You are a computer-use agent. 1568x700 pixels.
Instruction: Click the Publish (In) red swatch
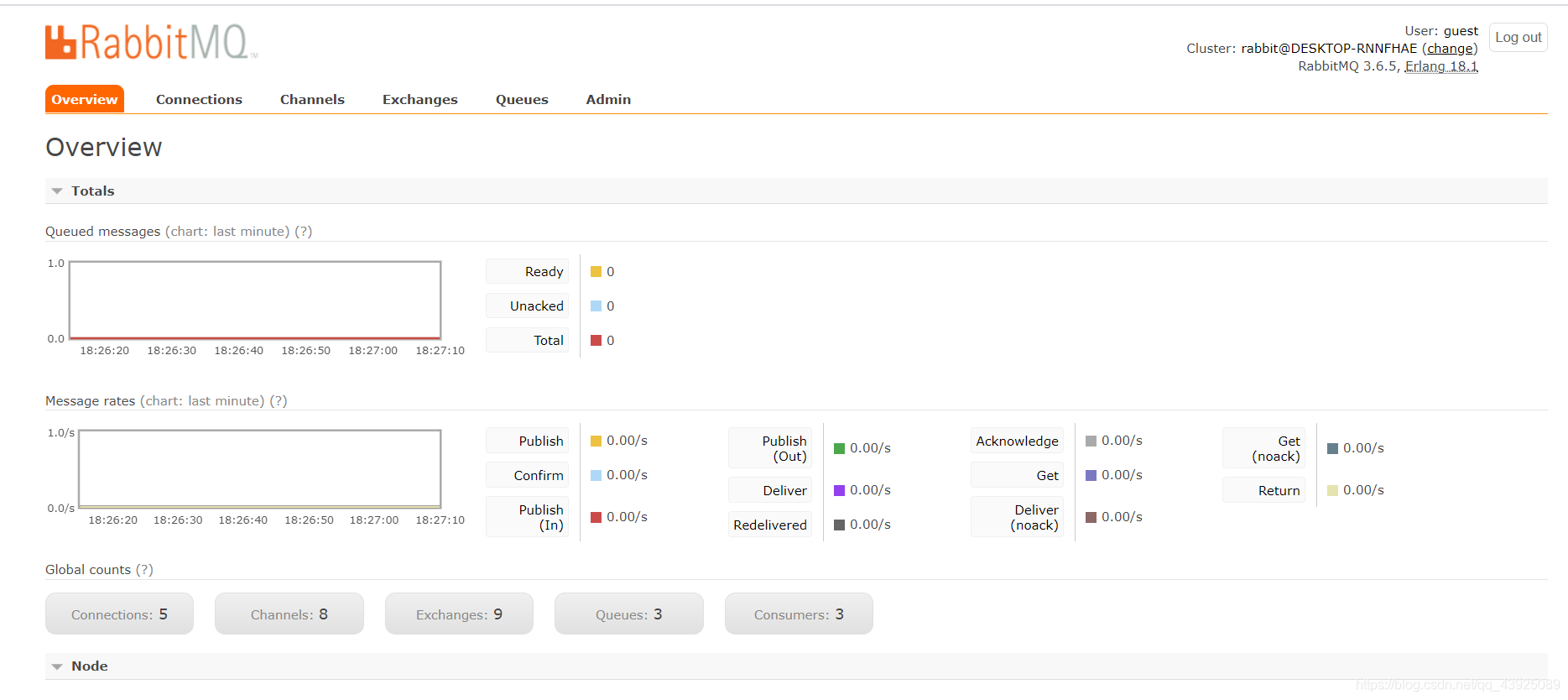coord(596,517)
